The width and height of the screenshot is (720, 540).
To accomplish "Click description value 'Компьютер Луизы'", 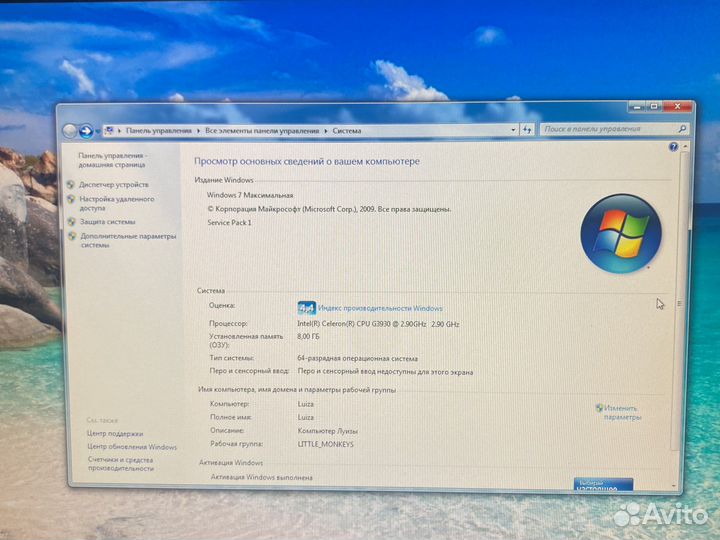I will point(327,431).
